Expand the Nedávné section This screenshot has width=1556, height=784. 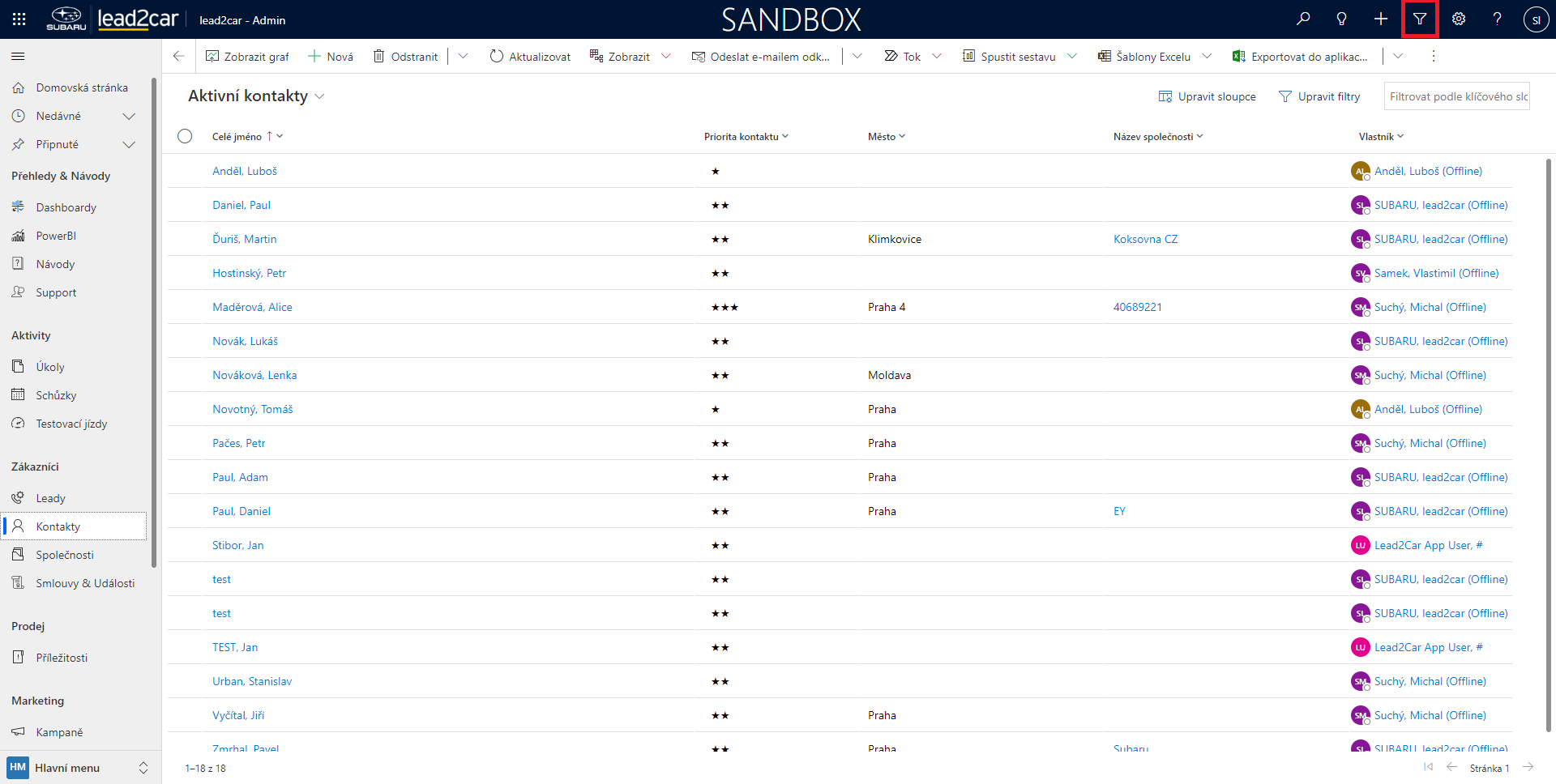point(128,117)
